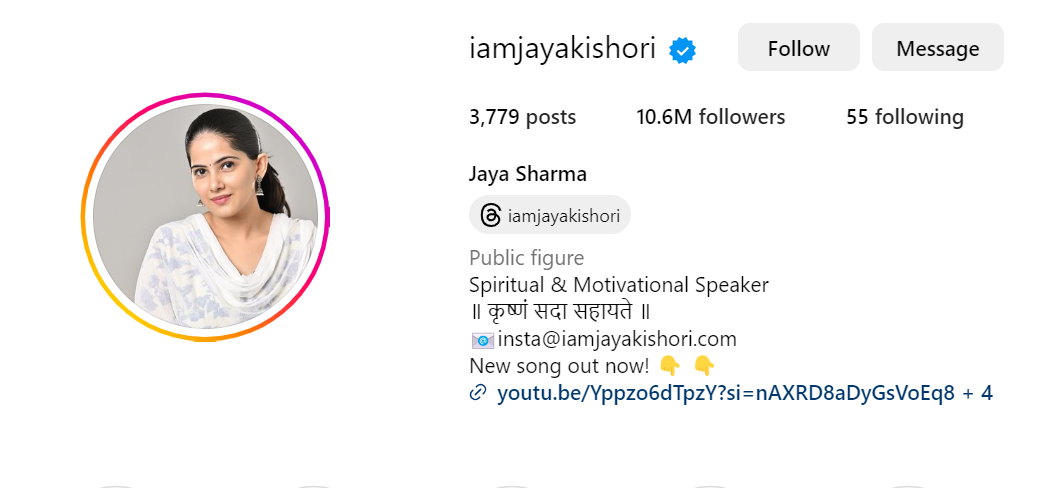
Task: Click the insta@iamjayakishori.com email address
Action: (x=617, y=339)
